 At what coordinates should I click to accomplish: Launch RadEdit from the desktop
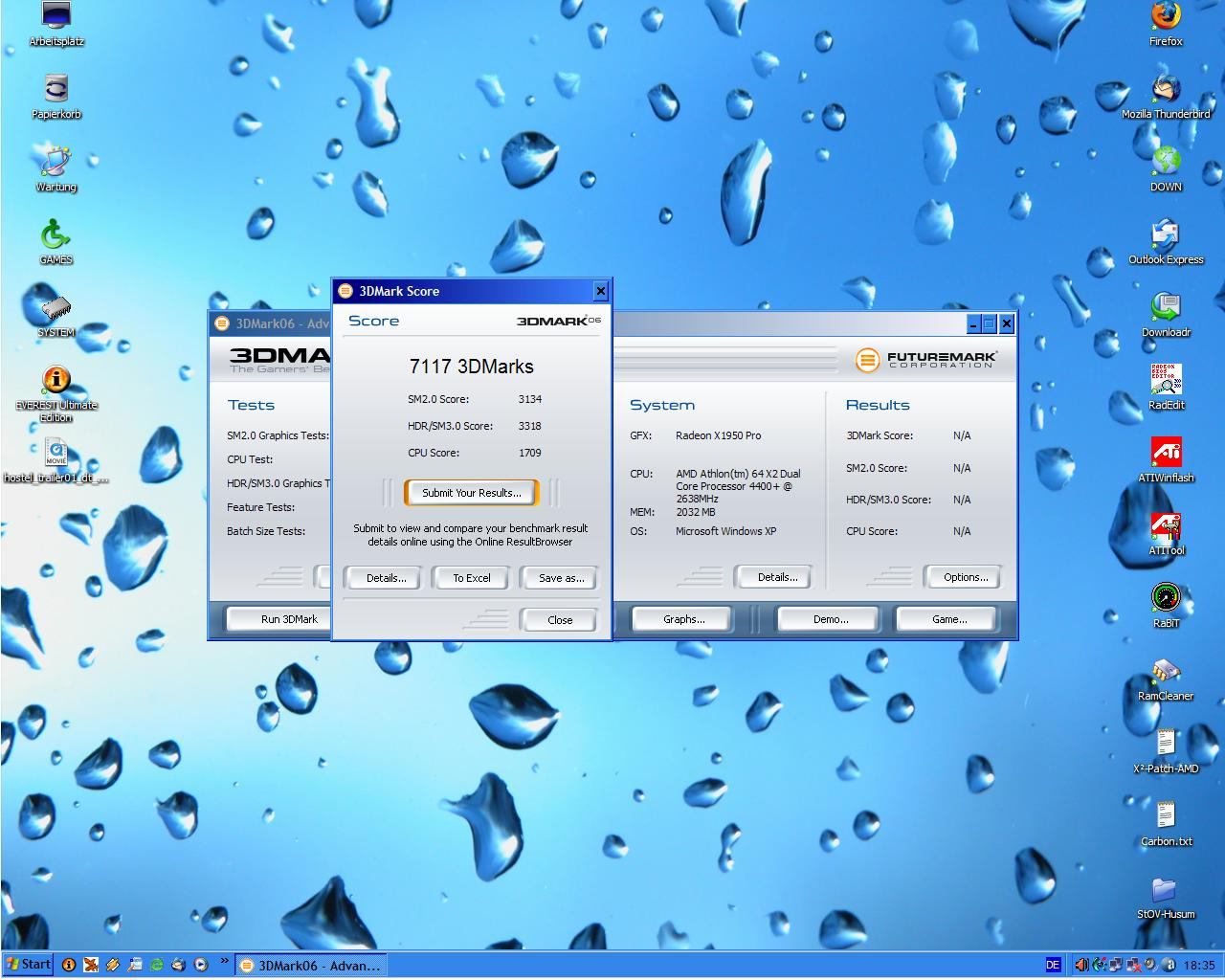(1166, 388)
